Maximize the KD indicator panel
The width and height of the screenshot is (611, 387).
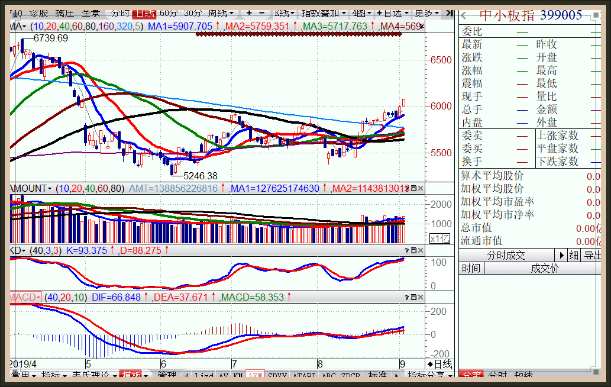(414, 250)
